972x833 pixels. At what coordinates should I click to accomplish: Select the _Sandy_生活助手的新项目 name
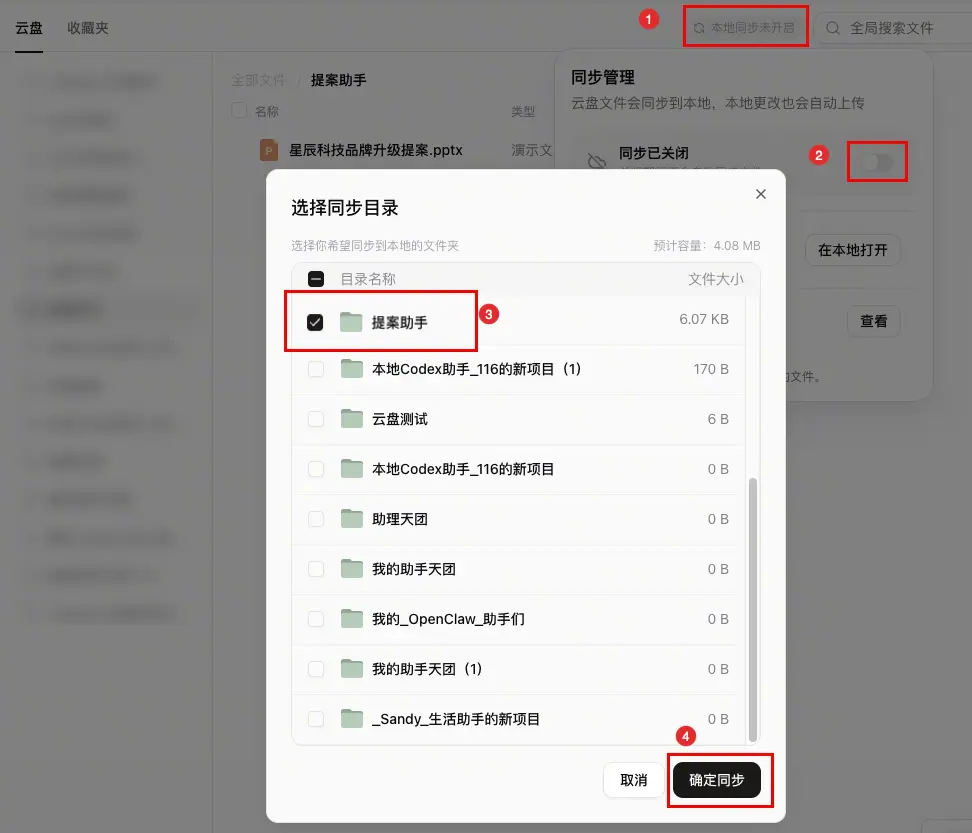[x=456, y=719]
